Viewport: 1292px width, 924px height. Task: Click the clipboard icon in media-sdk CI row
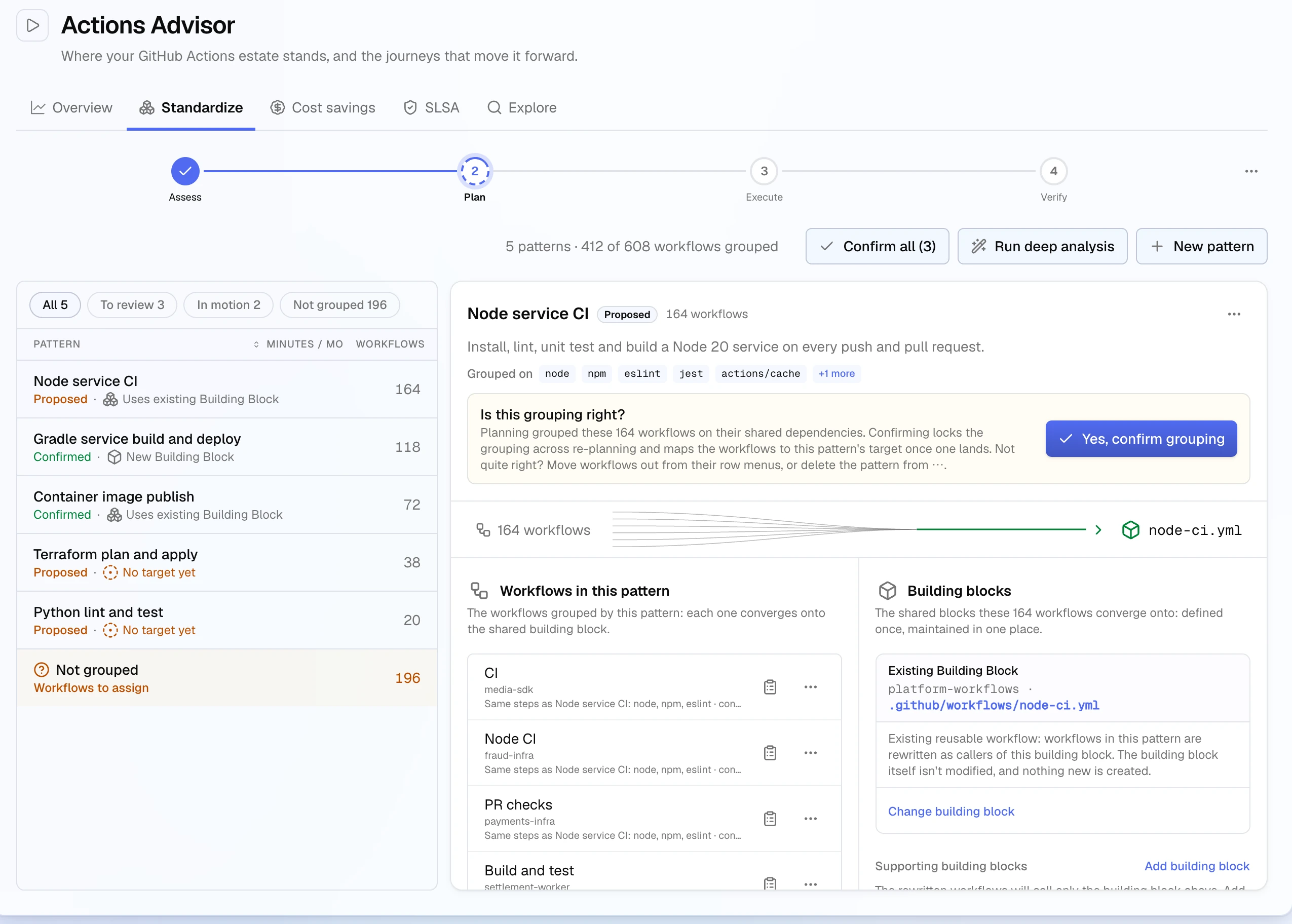[770, 687]
